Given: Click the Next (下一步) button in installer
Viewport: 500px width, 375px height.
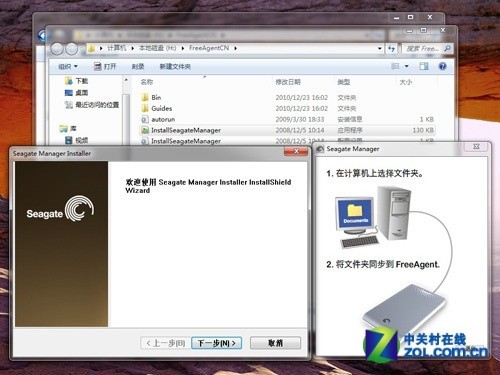Looking at the screenshot, I should [217, 343].
